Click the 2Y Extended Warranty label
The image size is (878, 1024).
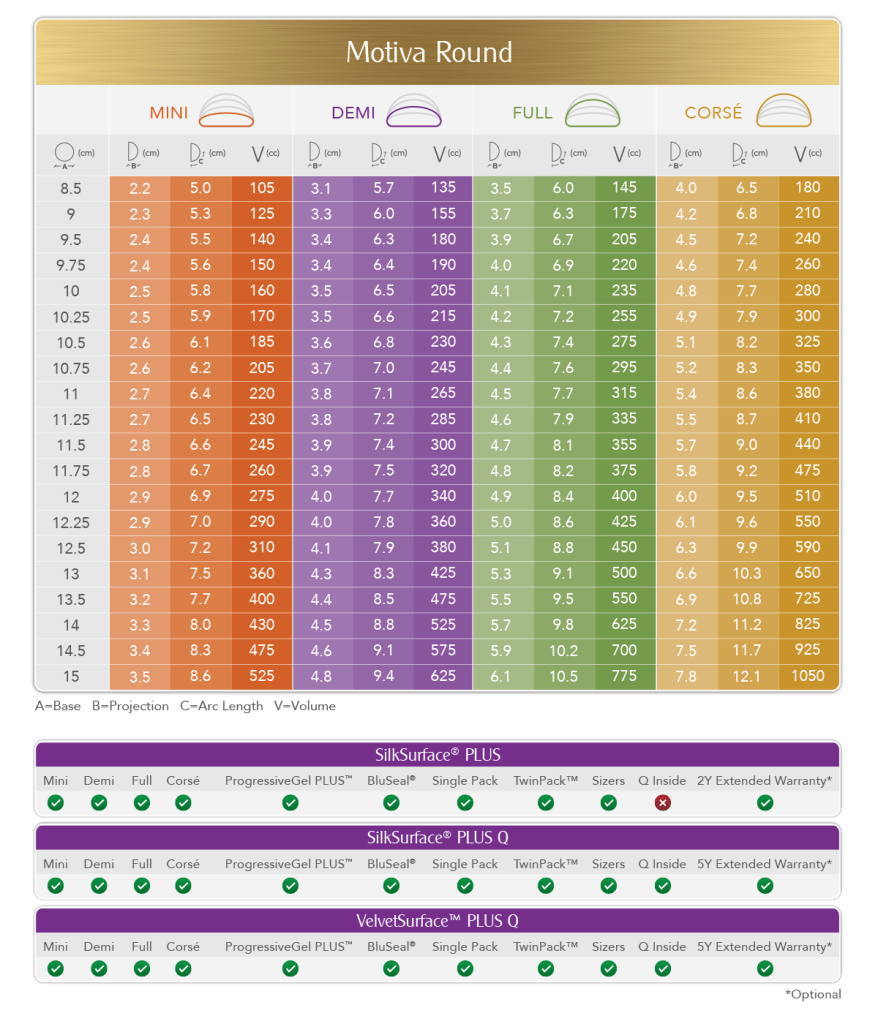764,780
